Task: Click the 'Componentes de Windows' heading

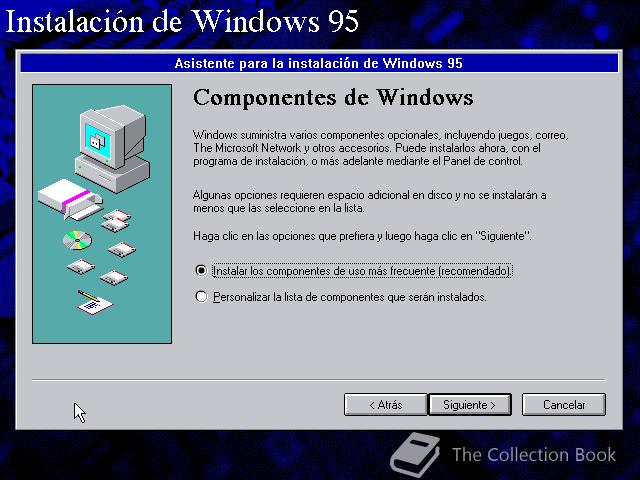Action: coord(333,98)
